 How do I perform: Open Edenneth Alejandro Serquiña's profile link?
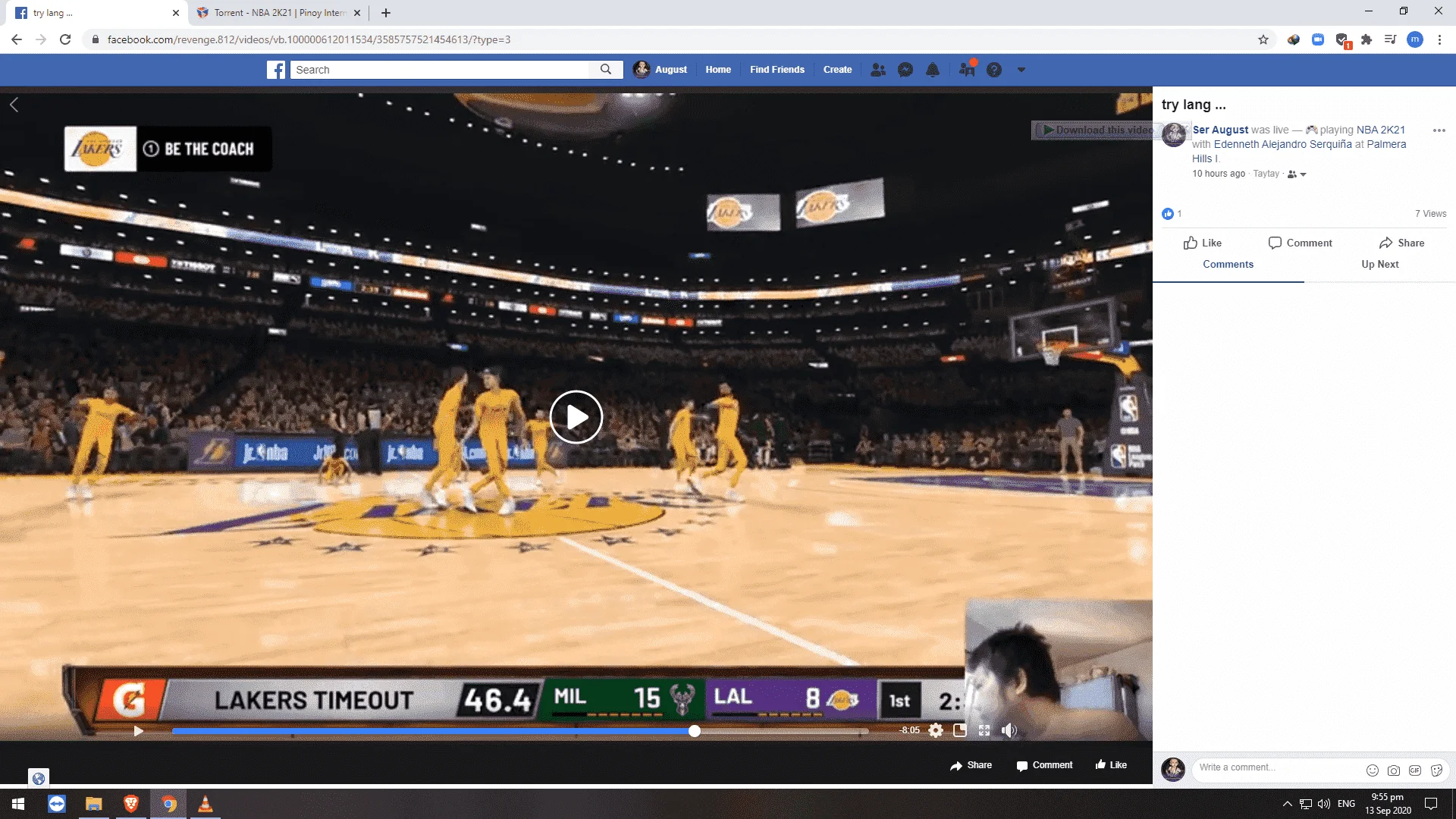tap(1283, 144)
